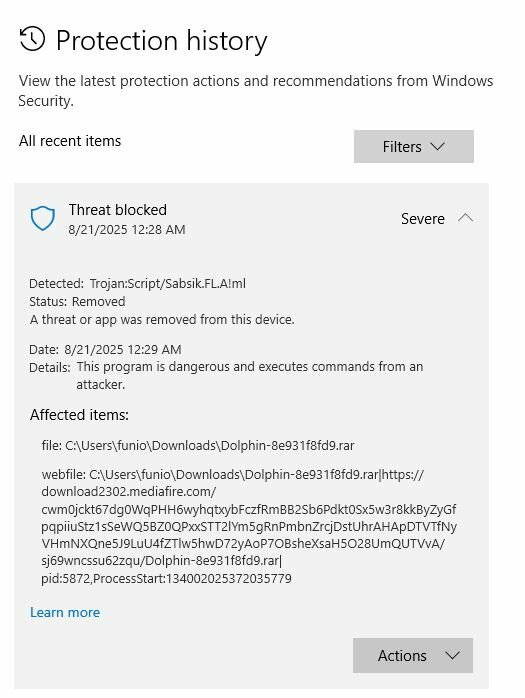Select the Trojan:Script/Sabsik.FL.A!ml threat name
Image resolution: width=525 pixels, height=698 pixels.
(x=167, y=284)
